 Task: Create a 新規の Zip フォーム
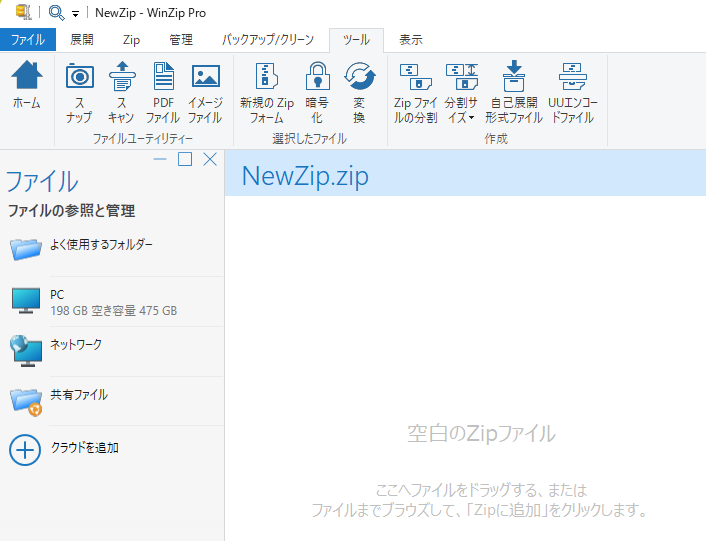[267, 92]
